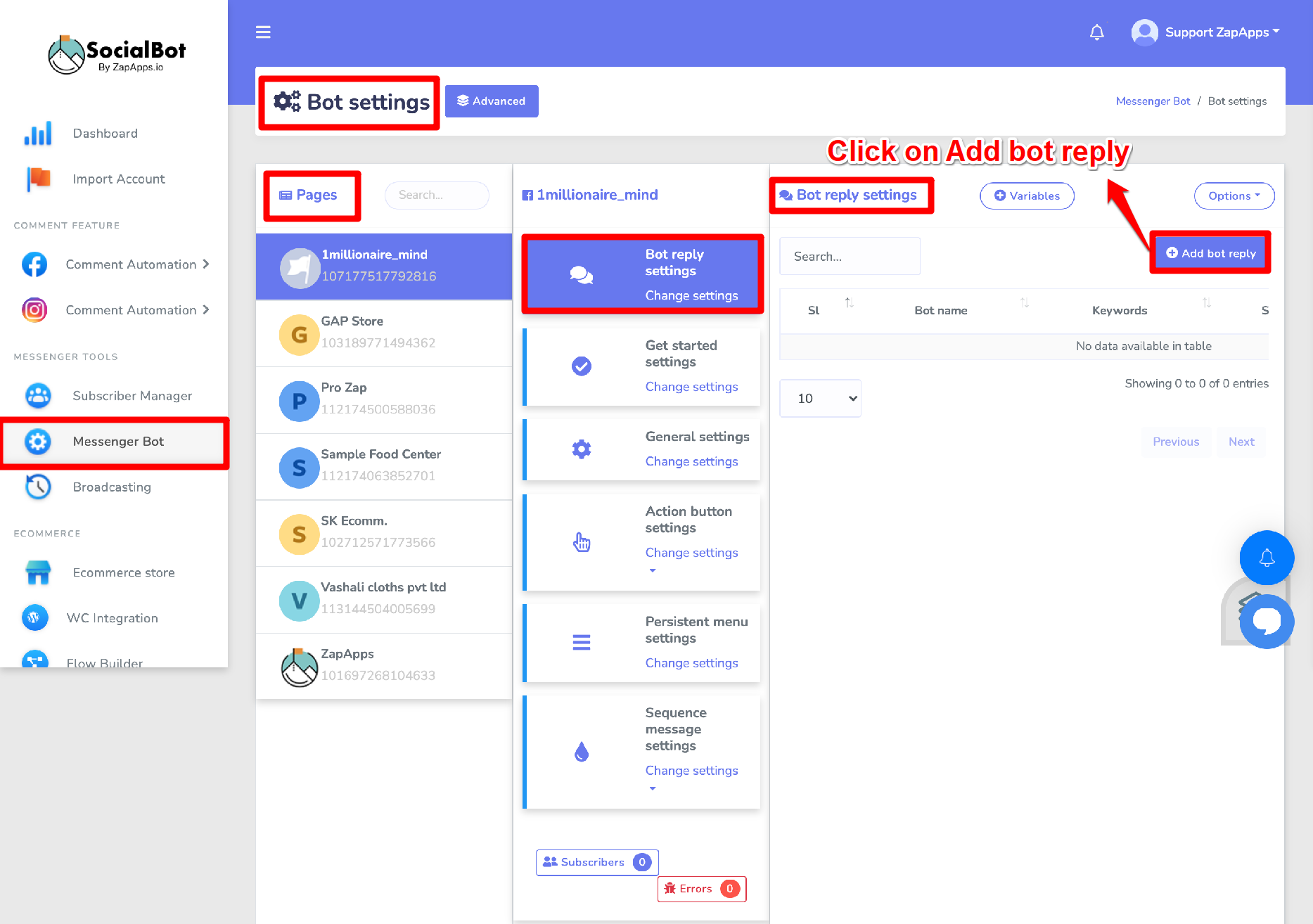
Task: Click the Instagram Comment Automation icon
Action: pyautogui.click(x=34, y=310)
